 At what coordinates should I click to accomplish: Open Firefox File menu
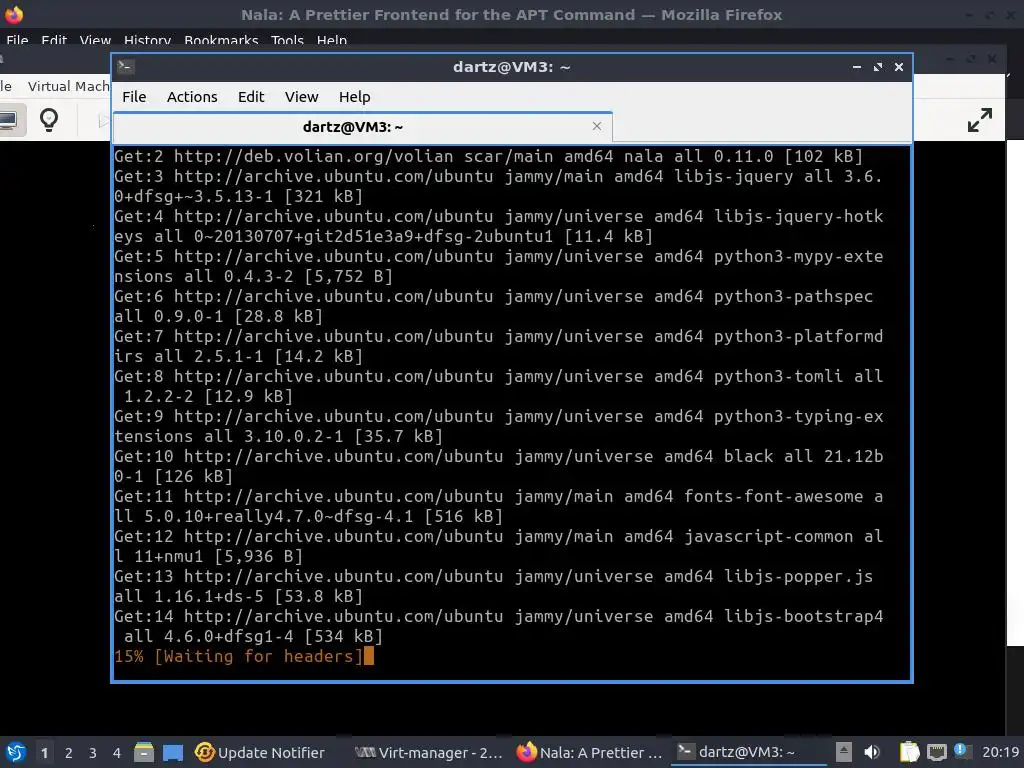17,40
